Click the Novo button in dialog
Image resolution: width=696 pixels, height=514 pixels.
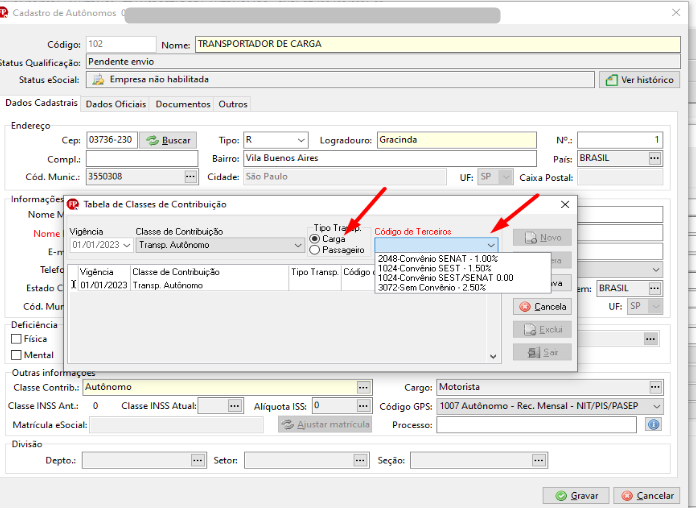pyautogui.click(x=542, y=238)
